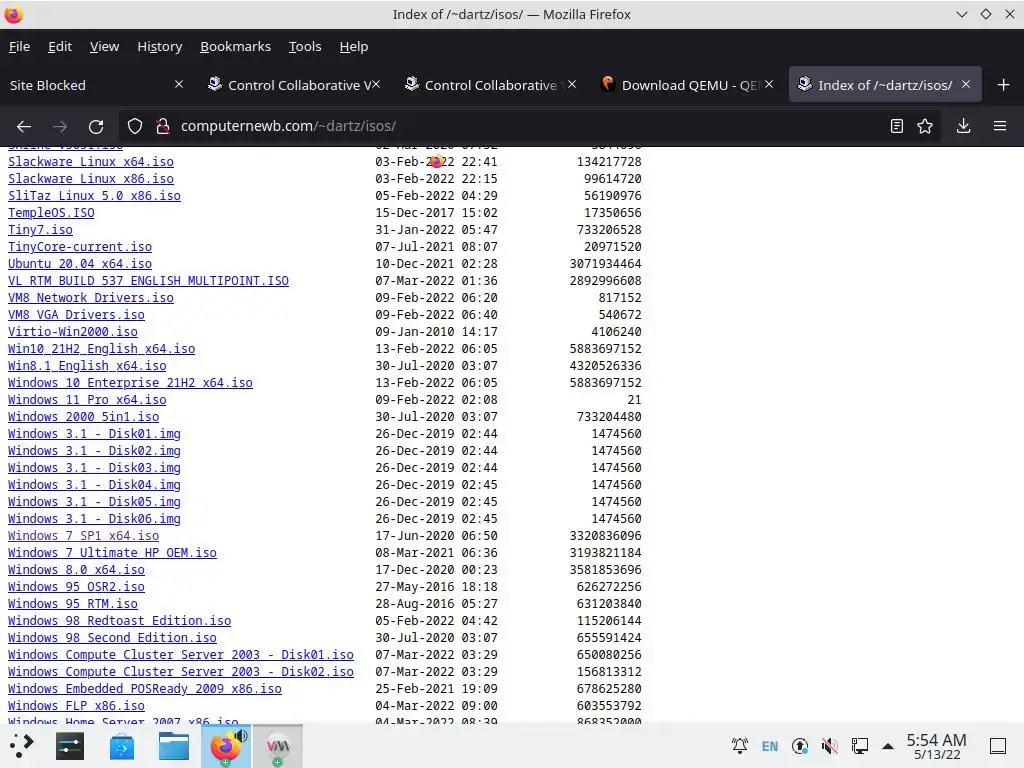Viewport: 1024px width, 768px height.
Task: Open the KDE application launcher
Action: pyautogui.click(x=21, y=746)
